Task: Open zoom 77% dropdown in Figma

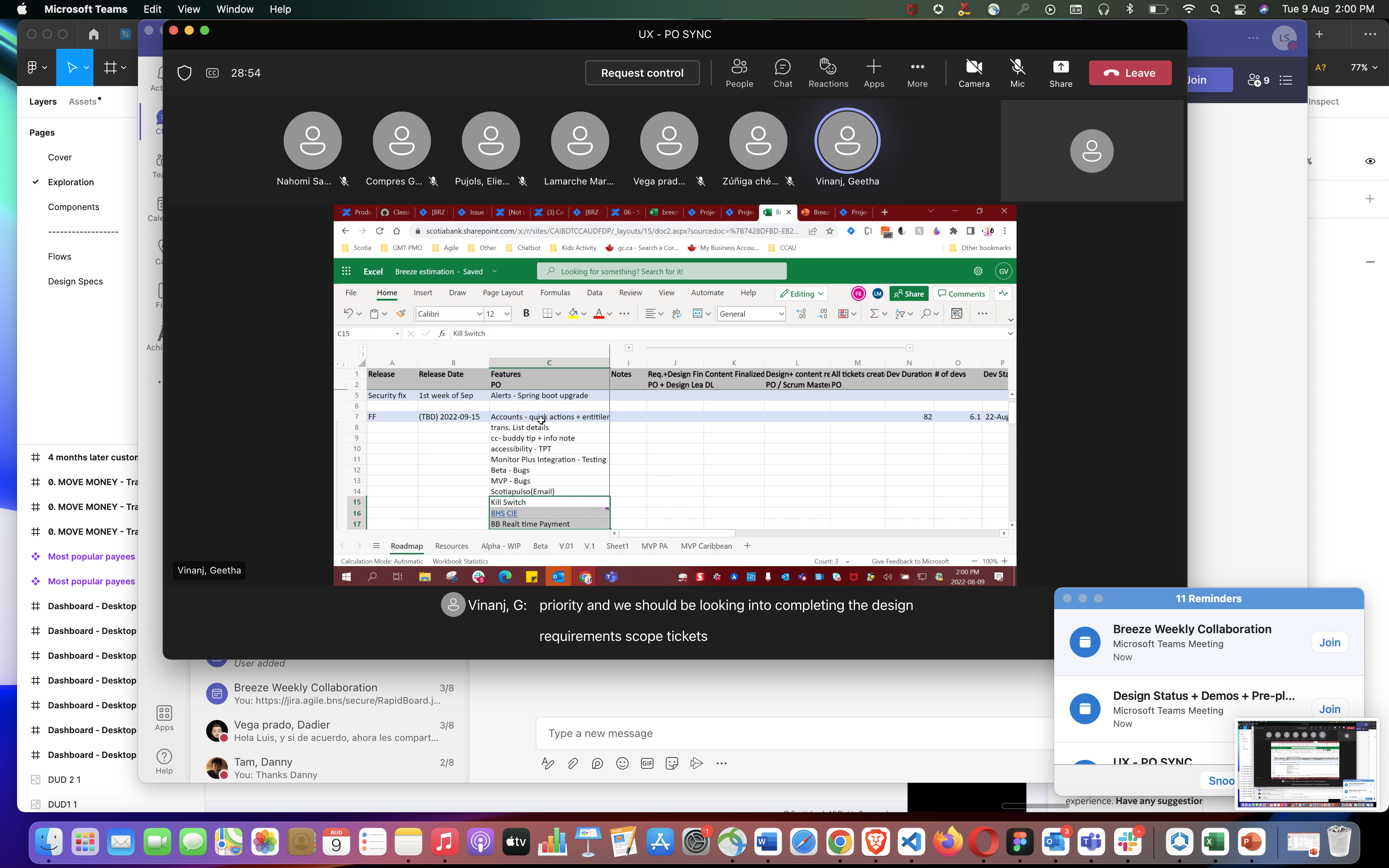Action: pos(1364,67)
